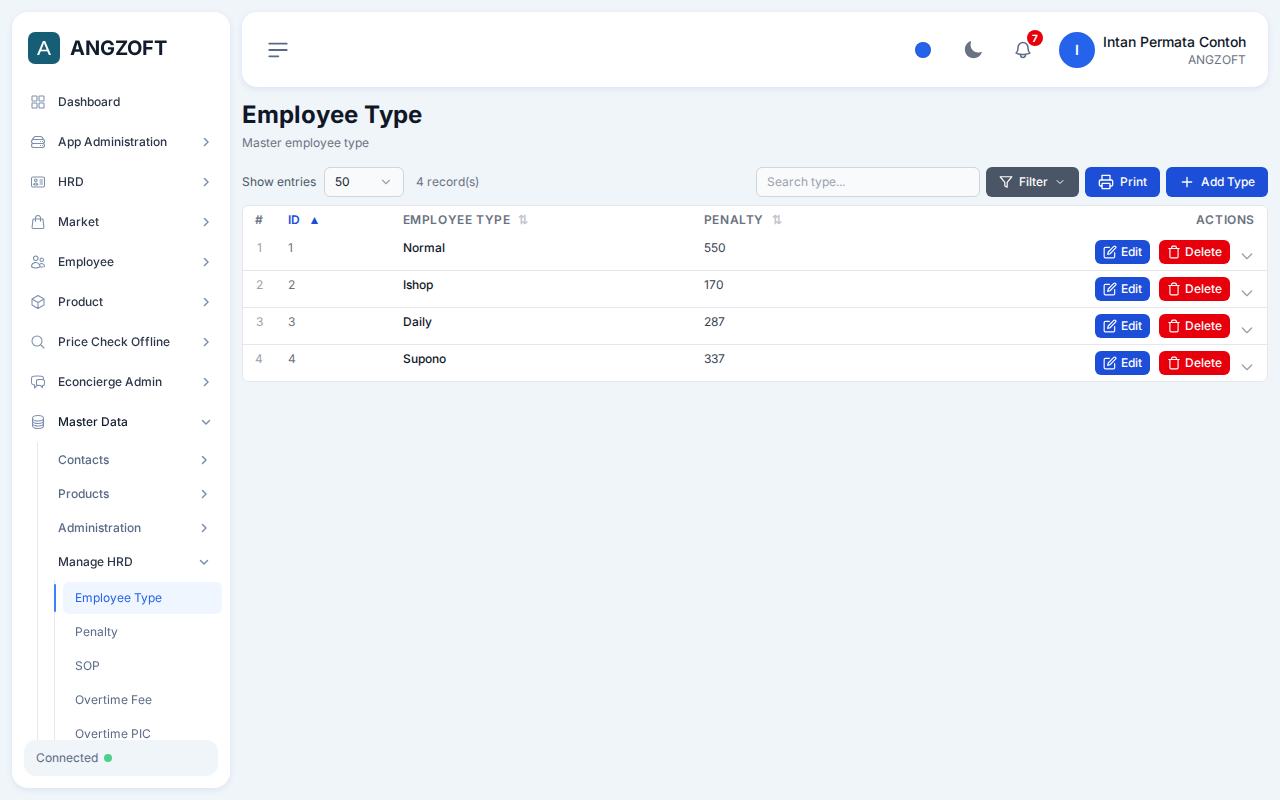
Task: Click the blue theme color dot
Action: coord(923,50)
